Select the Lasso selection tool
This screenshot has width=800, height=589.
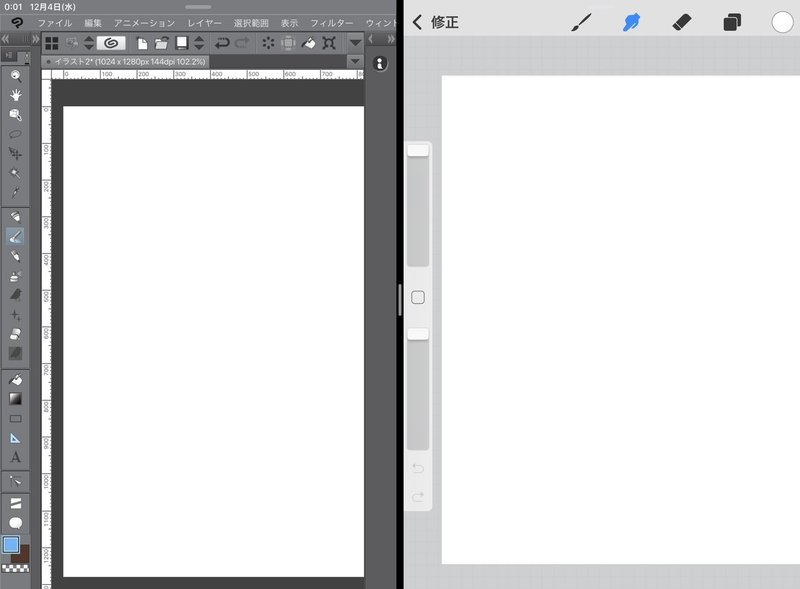pos(15,134)
